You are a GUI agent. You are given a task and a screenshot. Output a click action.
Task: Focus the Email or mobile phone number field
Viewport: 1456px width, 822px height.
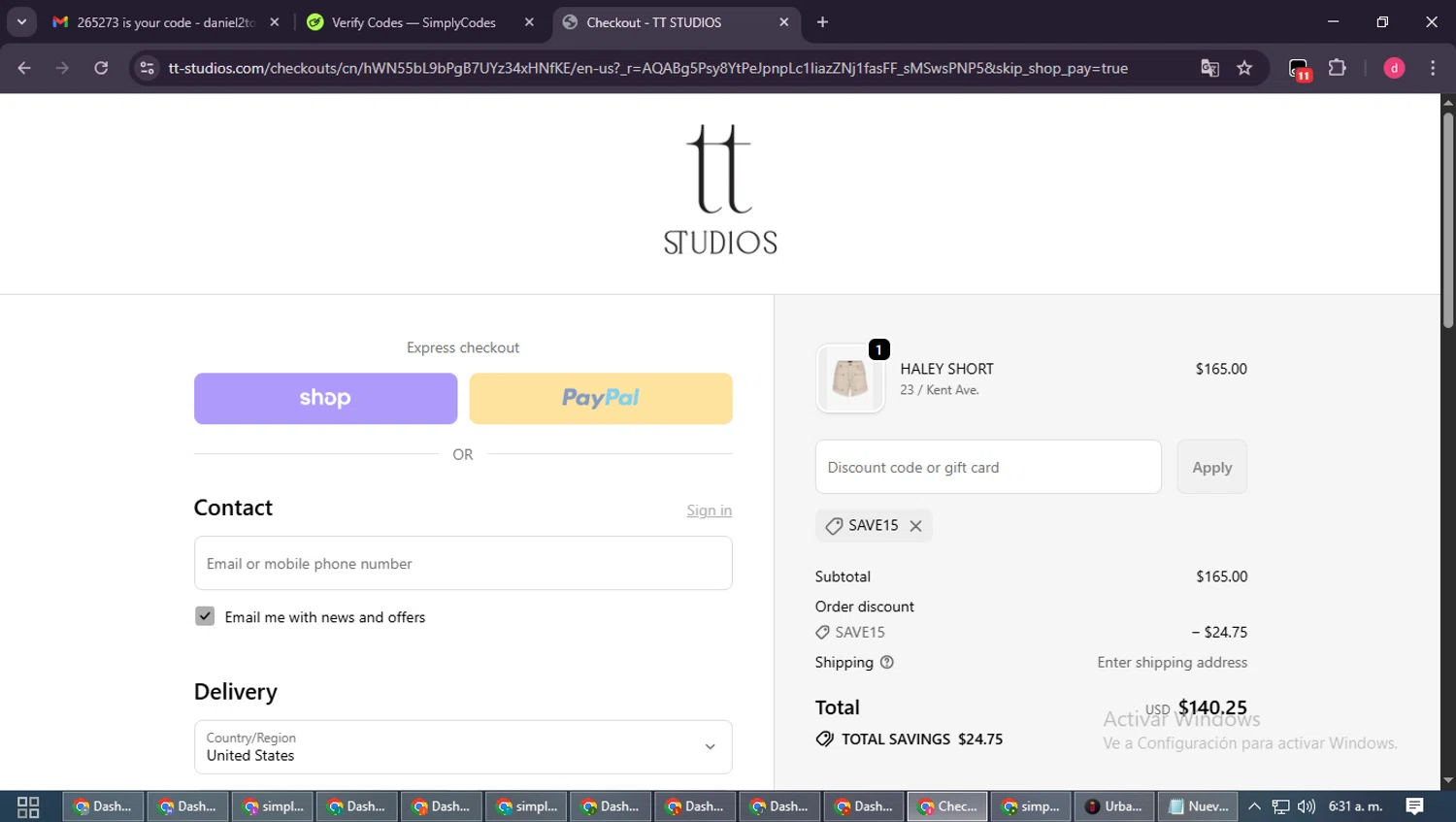pos(463,563)
